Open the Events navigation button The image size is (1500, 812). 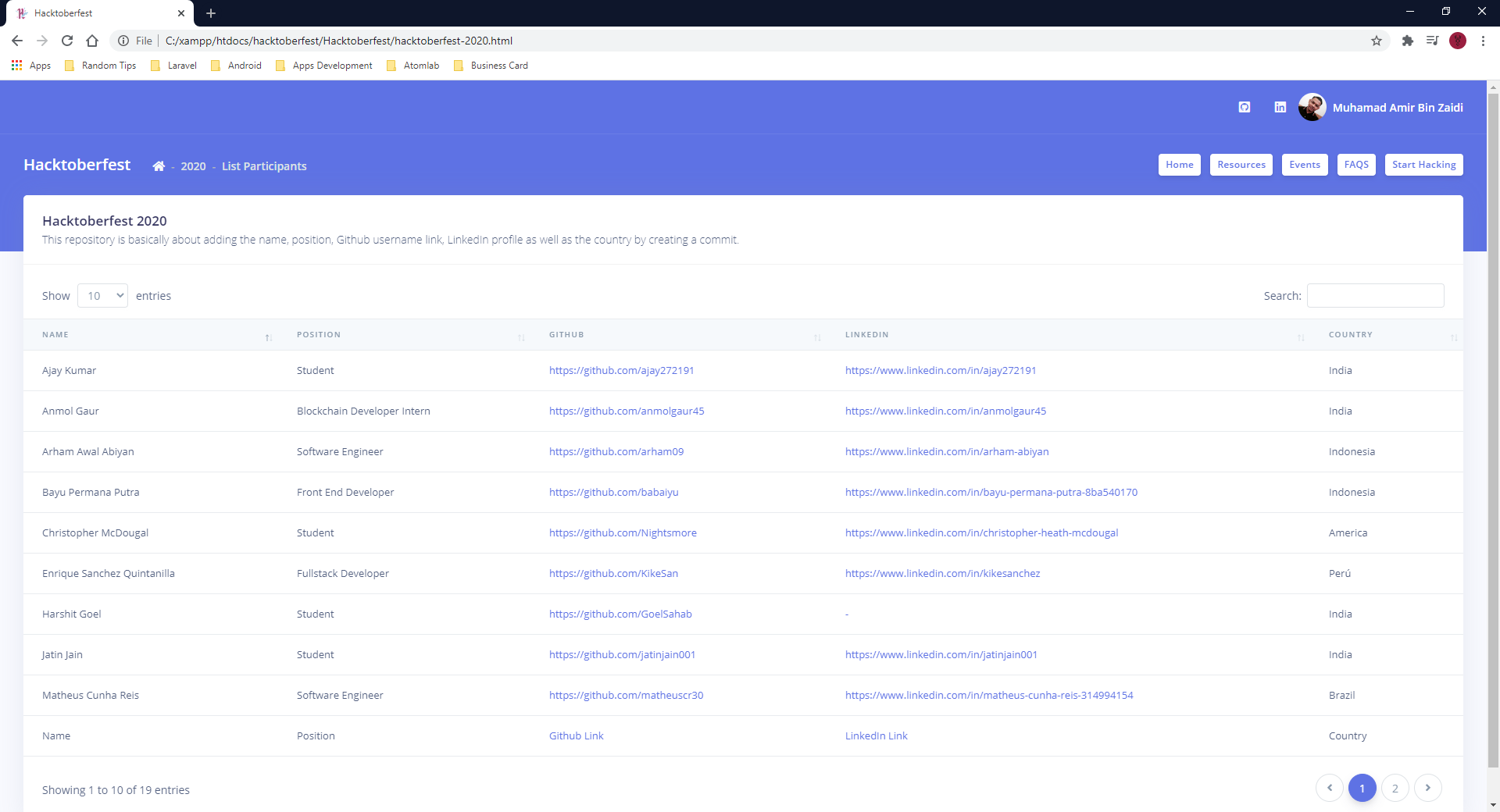1305,165
